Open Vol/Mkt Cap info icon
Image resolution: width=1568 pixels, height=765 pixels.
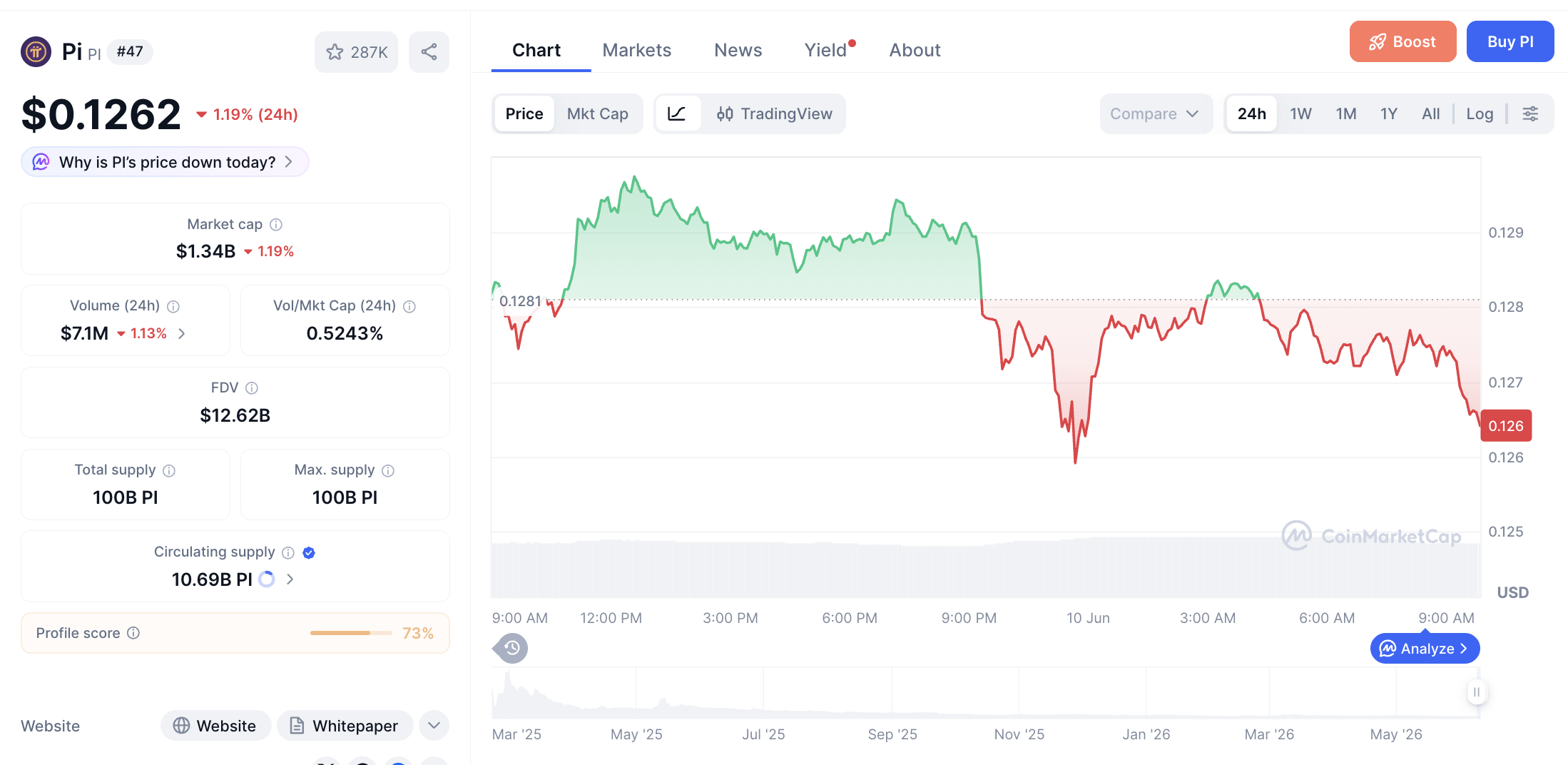click(x=409, y=306)
